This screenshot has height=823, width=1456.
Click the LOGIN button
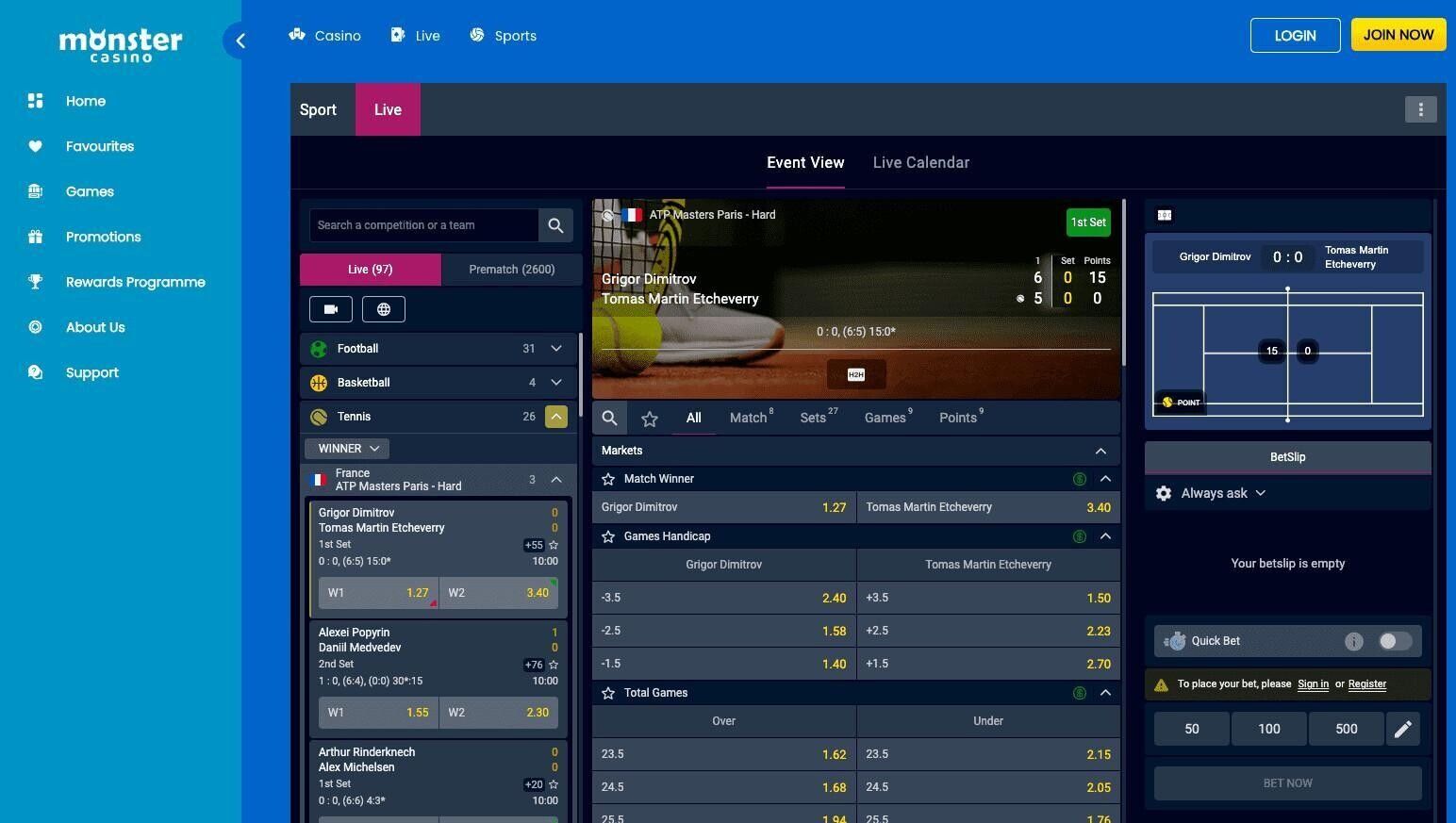click(1295, 35)
